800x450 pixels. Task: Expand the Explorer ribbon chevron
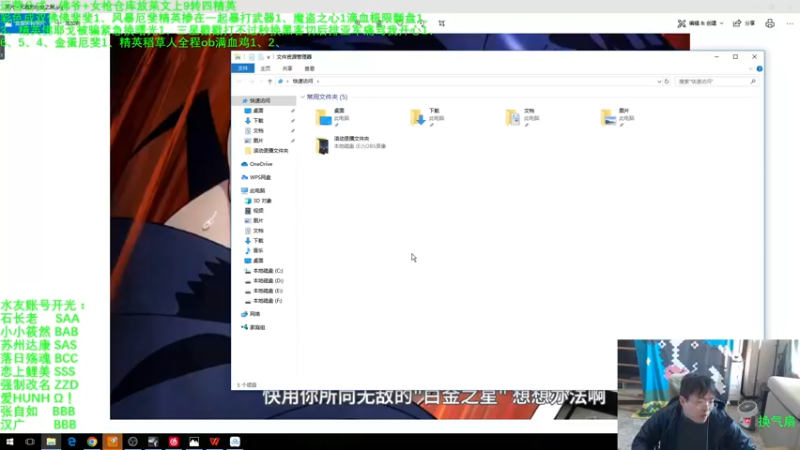click(750, 69)
